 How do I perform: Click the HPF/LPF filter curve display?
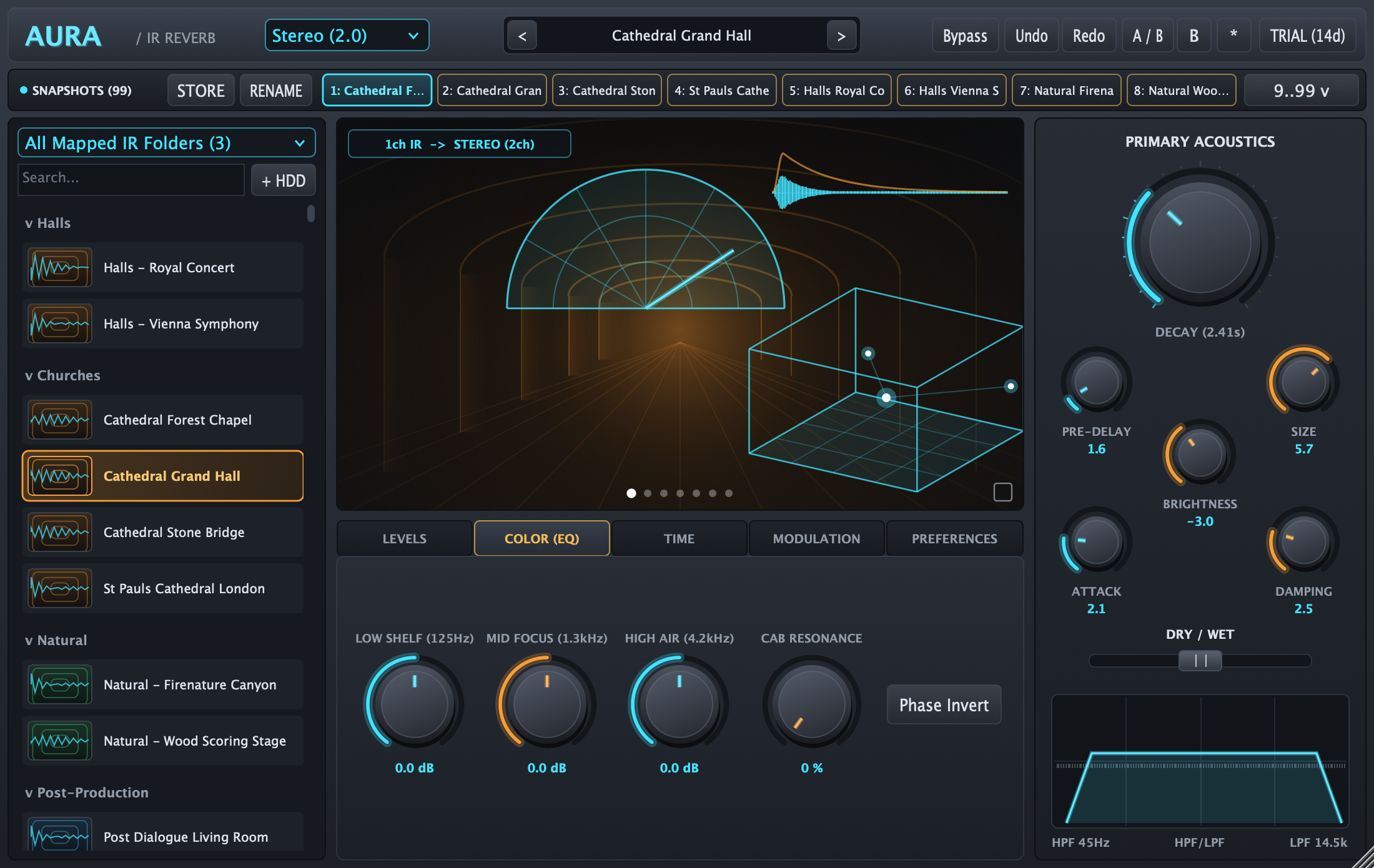coord(1200,761)
